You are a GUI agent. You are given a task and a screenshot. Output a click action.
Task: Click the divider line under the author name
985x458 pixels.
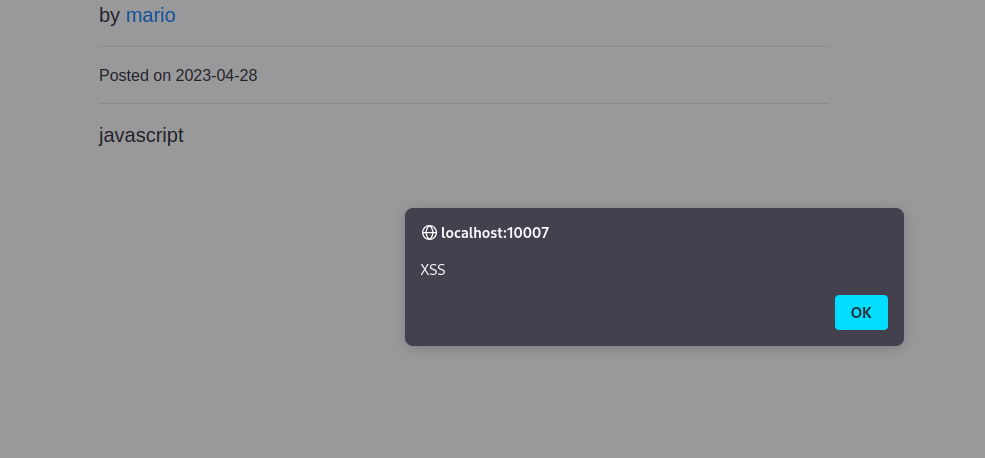click(x=464, y=46)
